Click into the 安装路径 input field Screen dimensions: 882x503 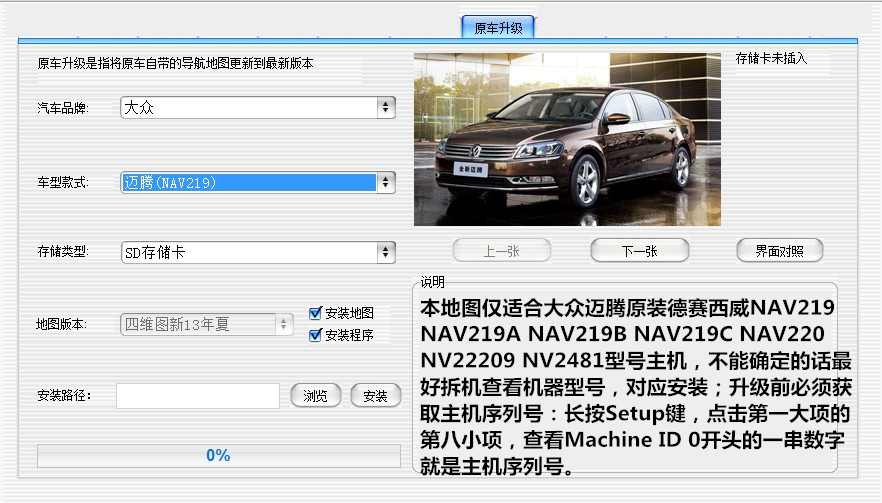pyautogui.click(x=198, y=396)
